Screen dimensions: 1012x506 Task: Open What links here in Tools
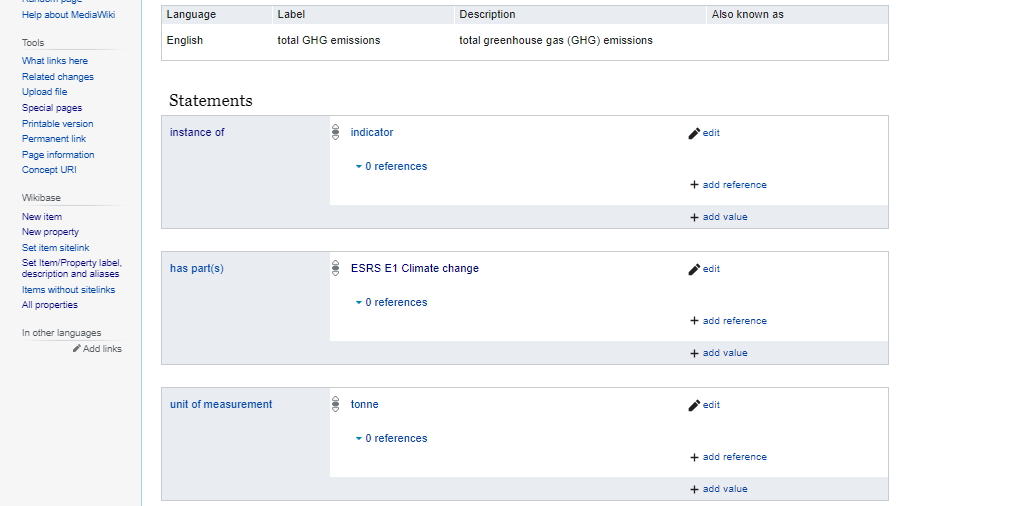[55, 61]
